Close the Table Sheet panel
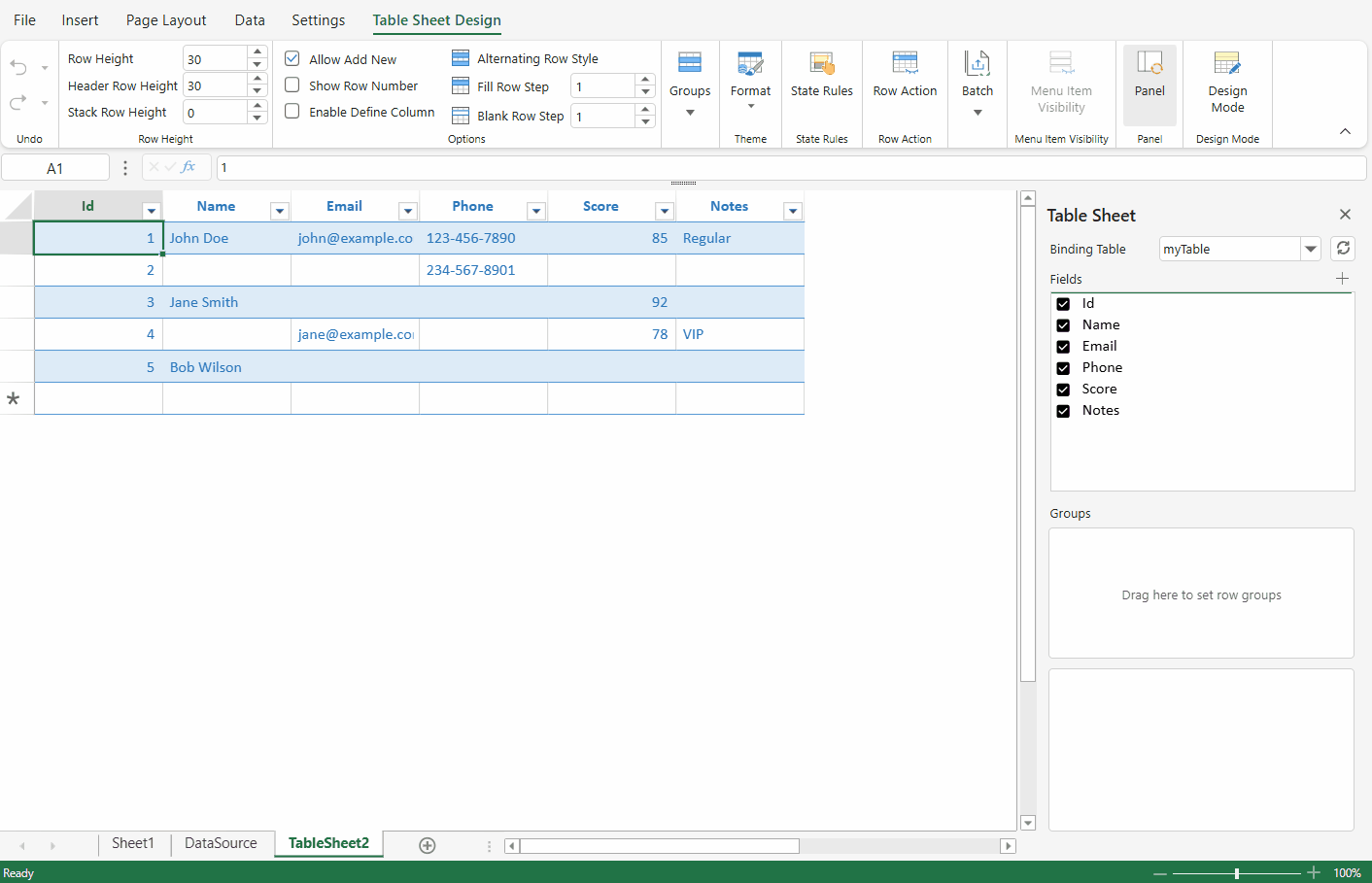The image size is (1372, 883). [1345, 215]
